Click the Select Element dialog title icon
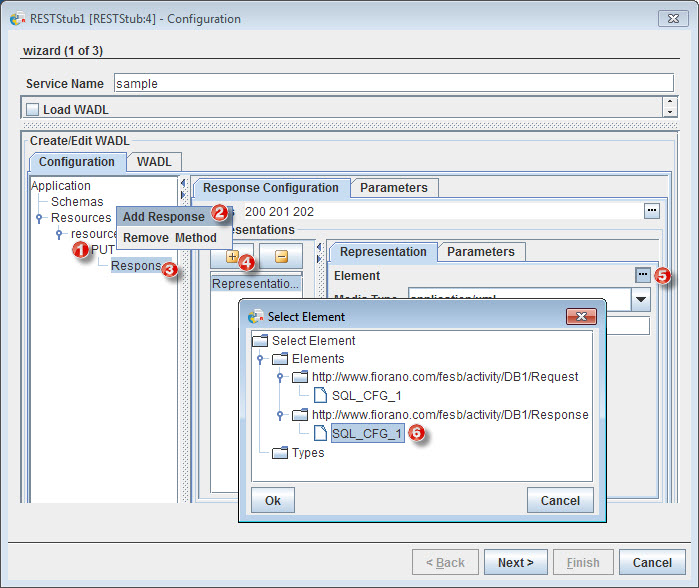699x588 pixels. [x=255, y=317]
